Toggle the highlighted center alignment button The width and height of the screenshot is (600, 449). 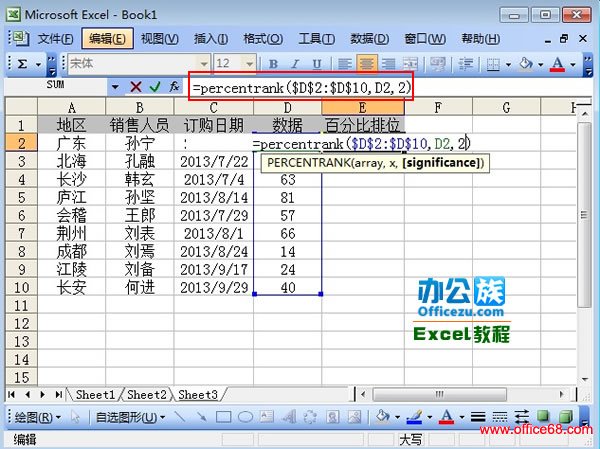(x=367, y=64)
